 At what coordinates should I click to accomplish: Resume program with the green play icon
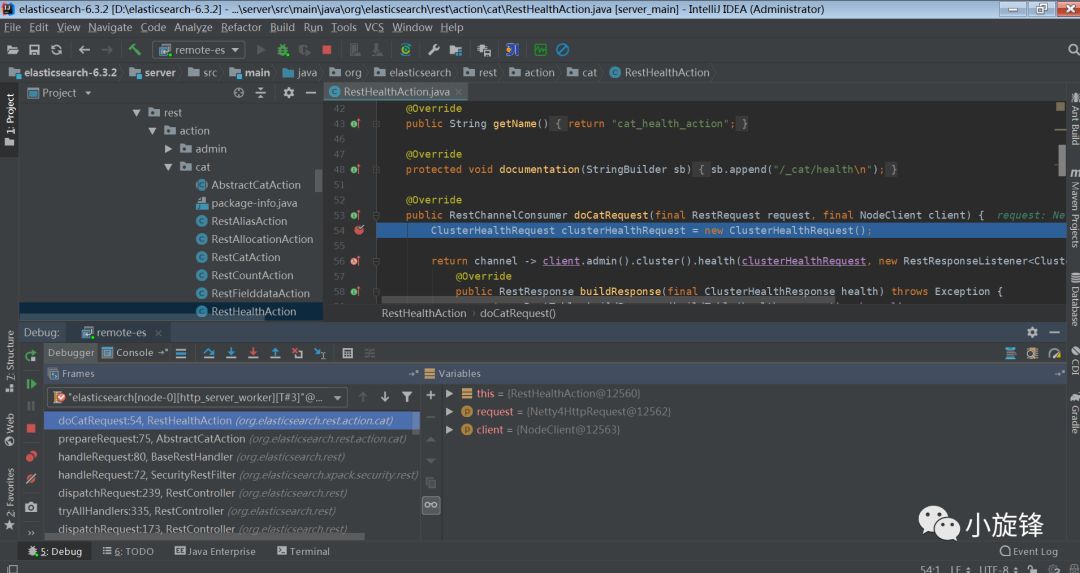[x=31, y=384]
